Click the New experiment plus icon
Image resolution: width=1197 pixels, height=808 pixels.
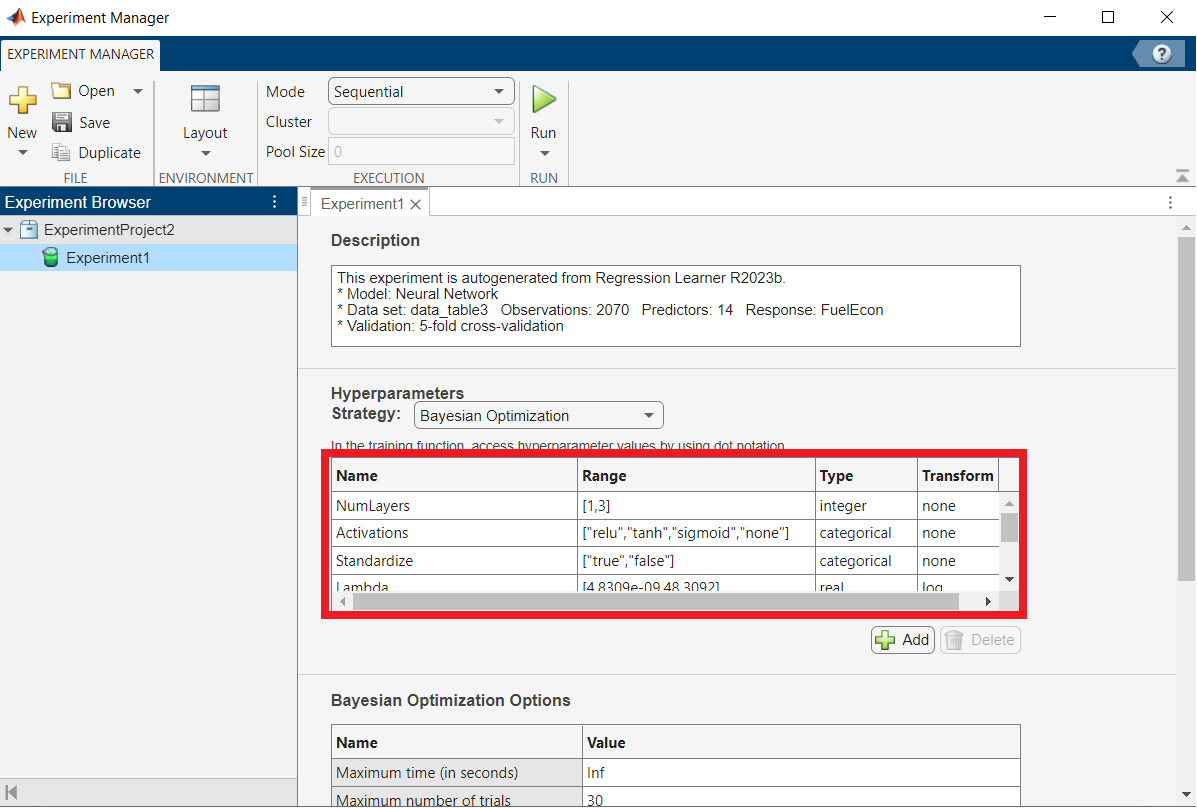coord(22,101)
